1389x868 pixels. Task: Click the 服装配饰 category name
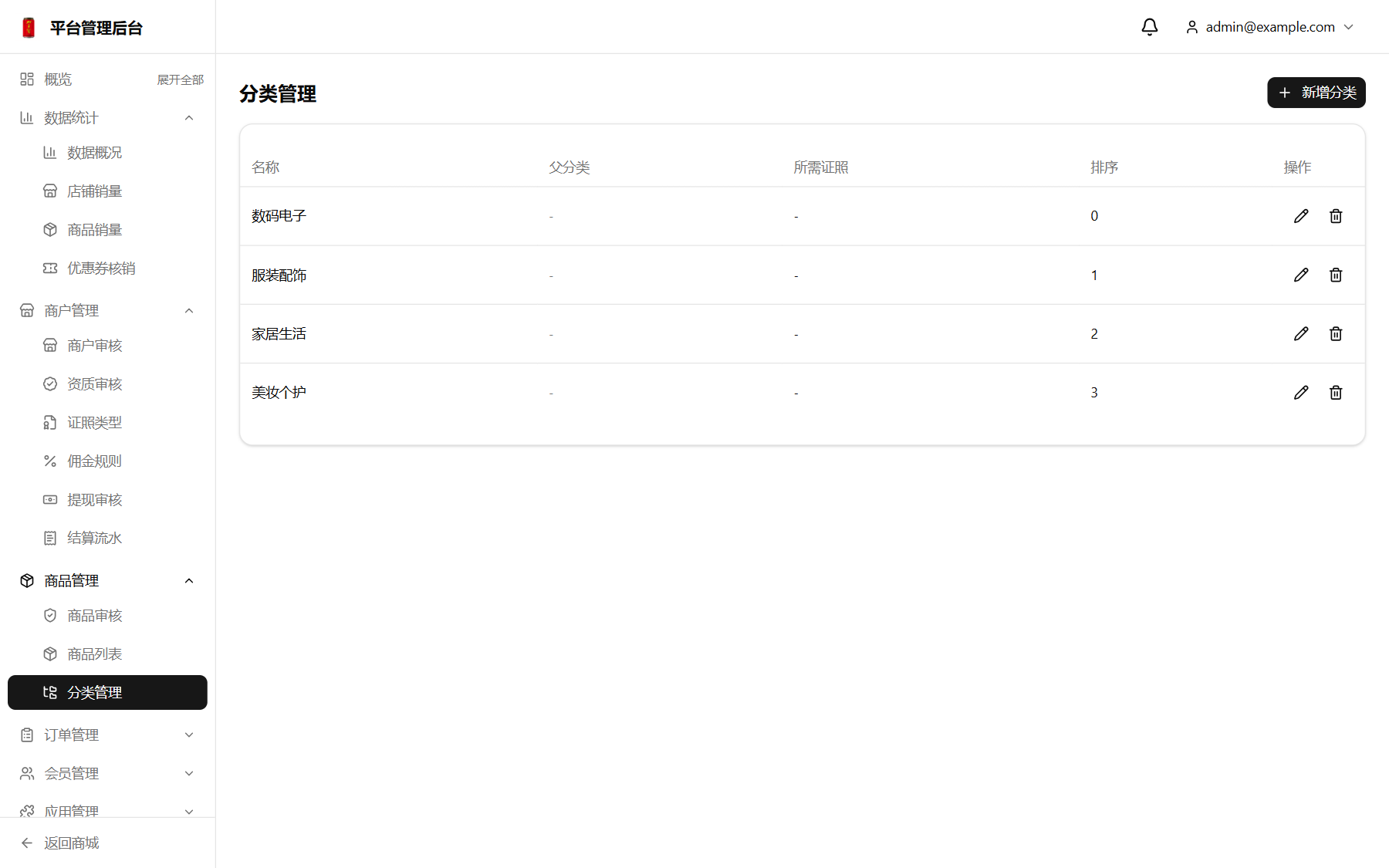coord(279,275)
